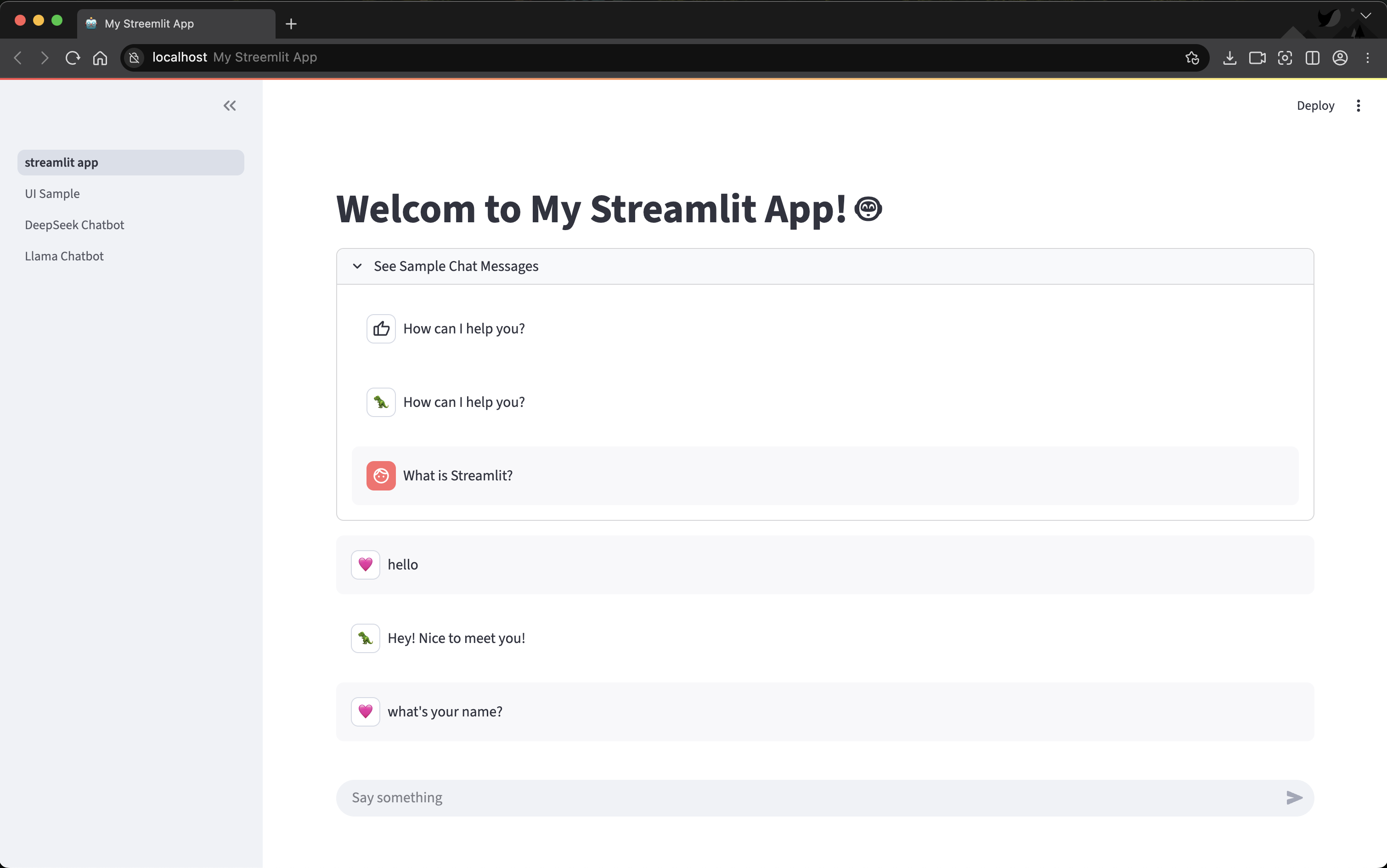This screenshot has width=1387, height=868.
Task: Open the tab list dropdown arrow
Action: pyautogui.click(x=1366, y=16)
